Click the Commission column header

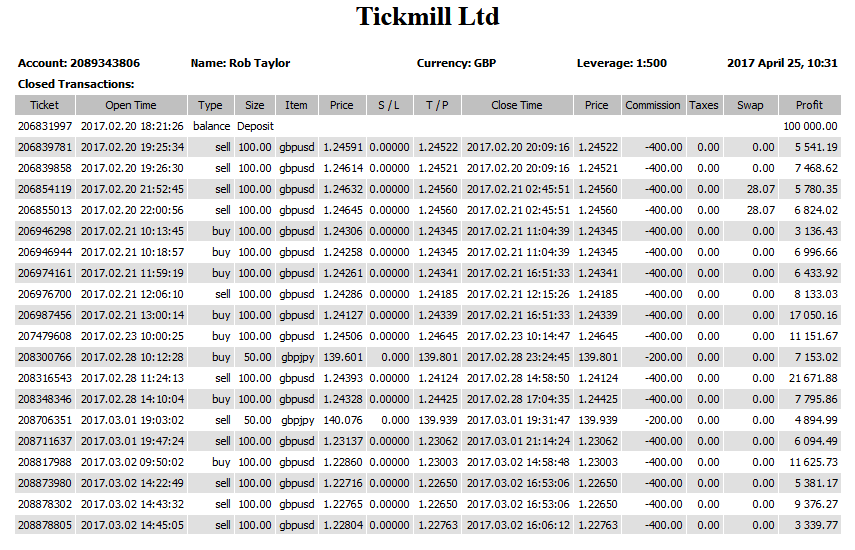(x=653, y=105)
